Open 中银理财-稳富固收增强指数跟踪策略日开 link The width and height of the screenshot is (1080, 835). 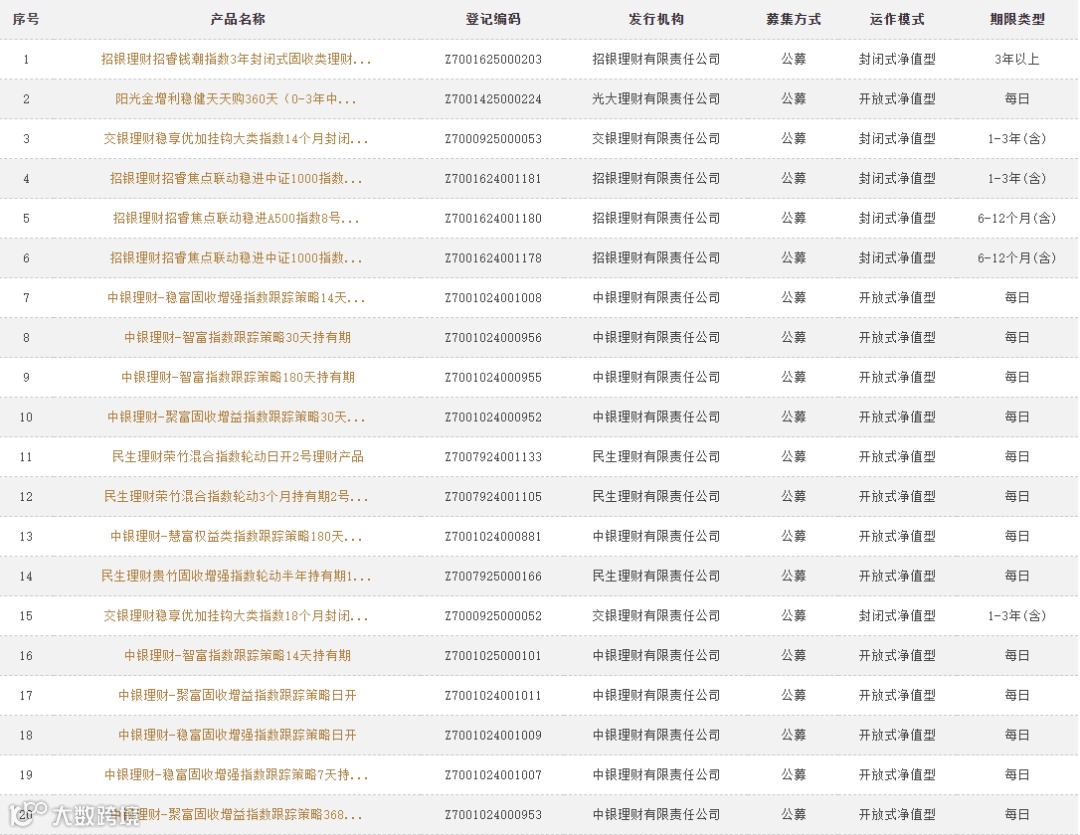point(238,735)
